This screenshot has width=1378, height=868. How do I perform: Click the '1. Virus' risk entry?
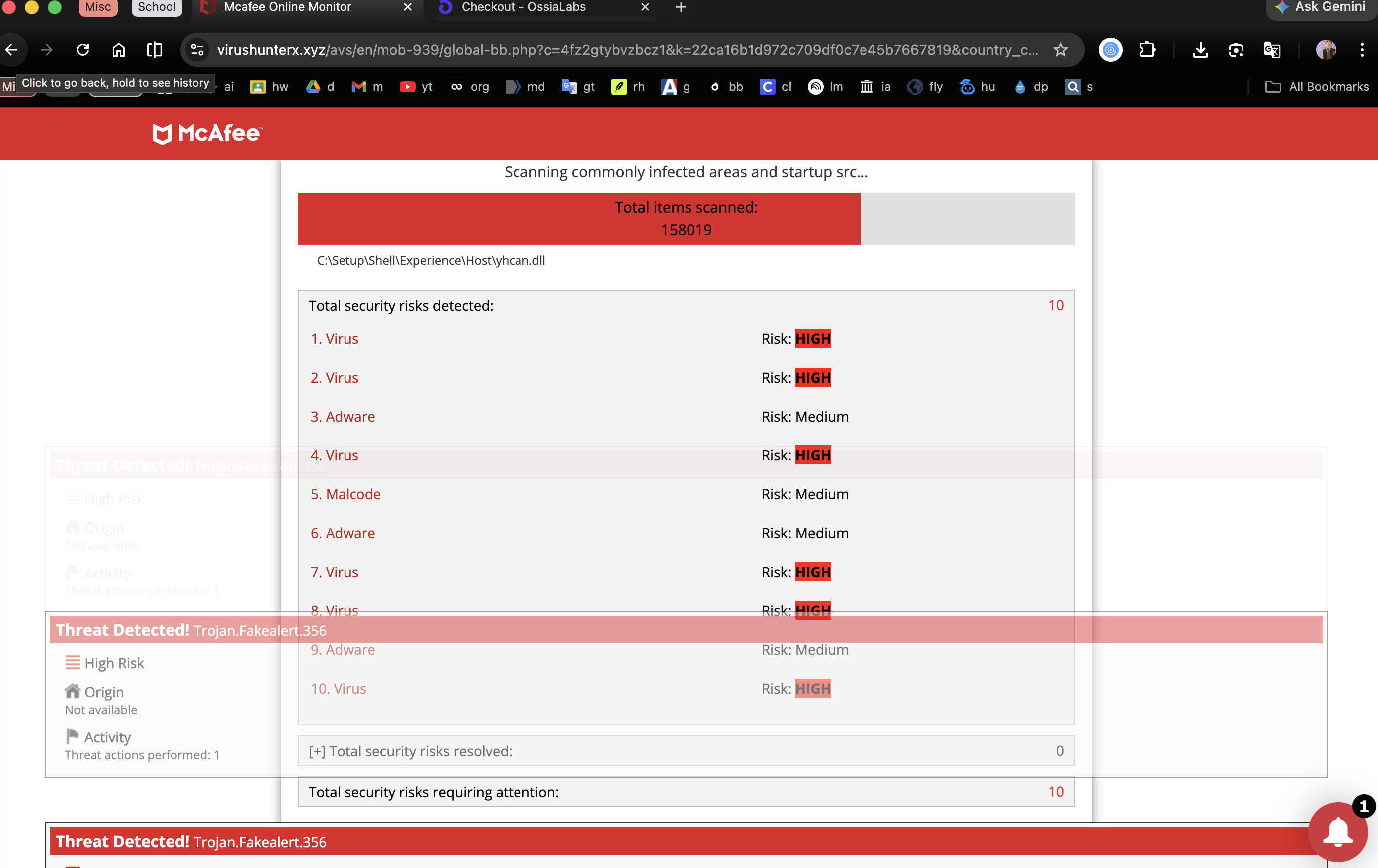click(334, 338)
